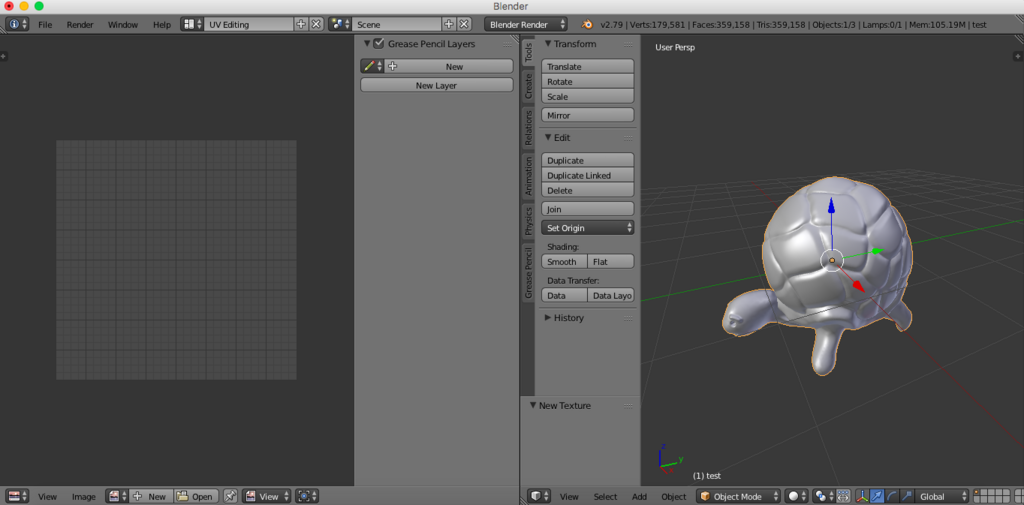
Task: Click the Blender logo in the info header
Action: [x=588, y=24]
